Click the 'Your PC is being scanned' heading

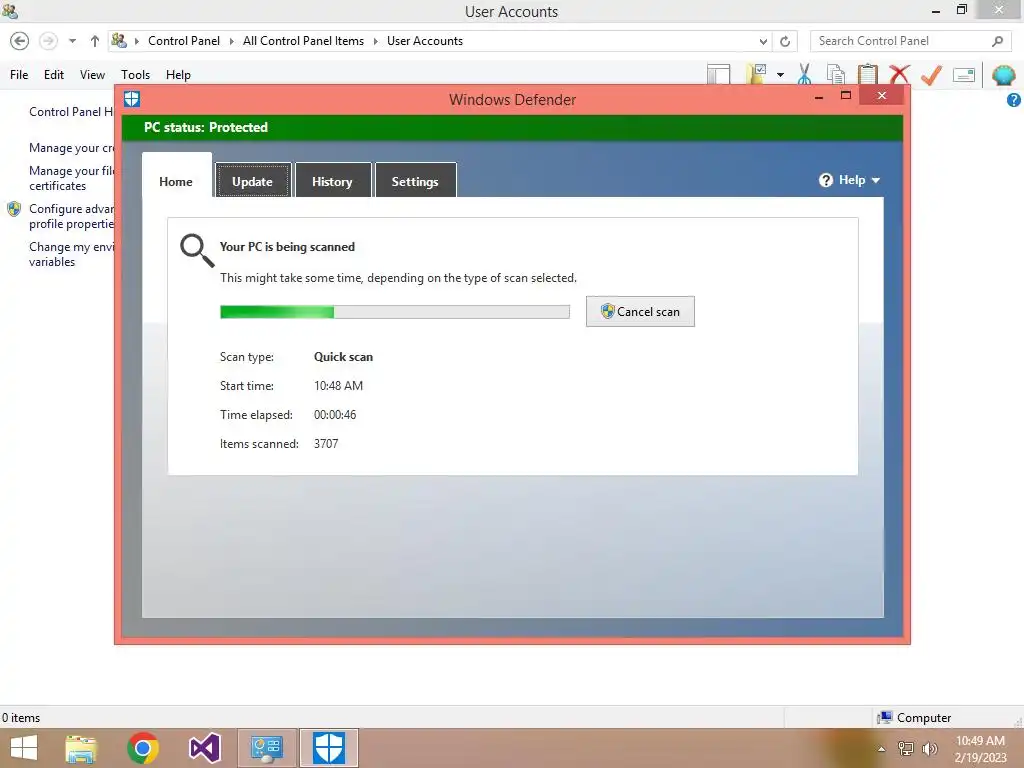pyautogui.click(x=287, y=247)
